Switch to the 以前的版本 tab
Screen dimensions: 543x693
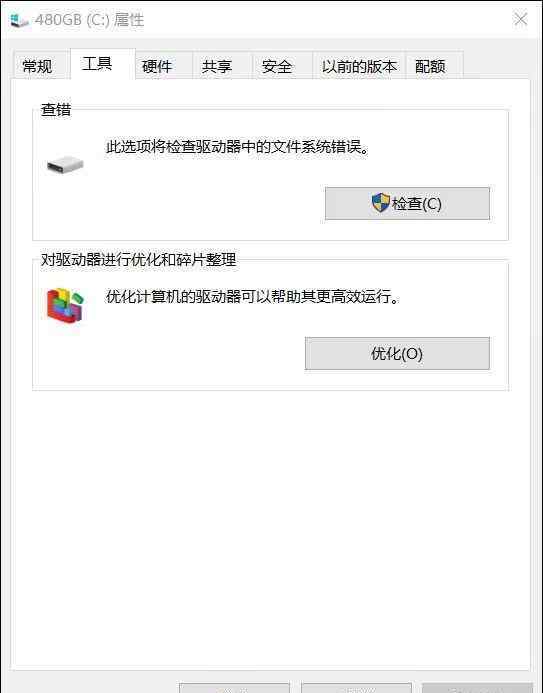(x=359, y=66)
